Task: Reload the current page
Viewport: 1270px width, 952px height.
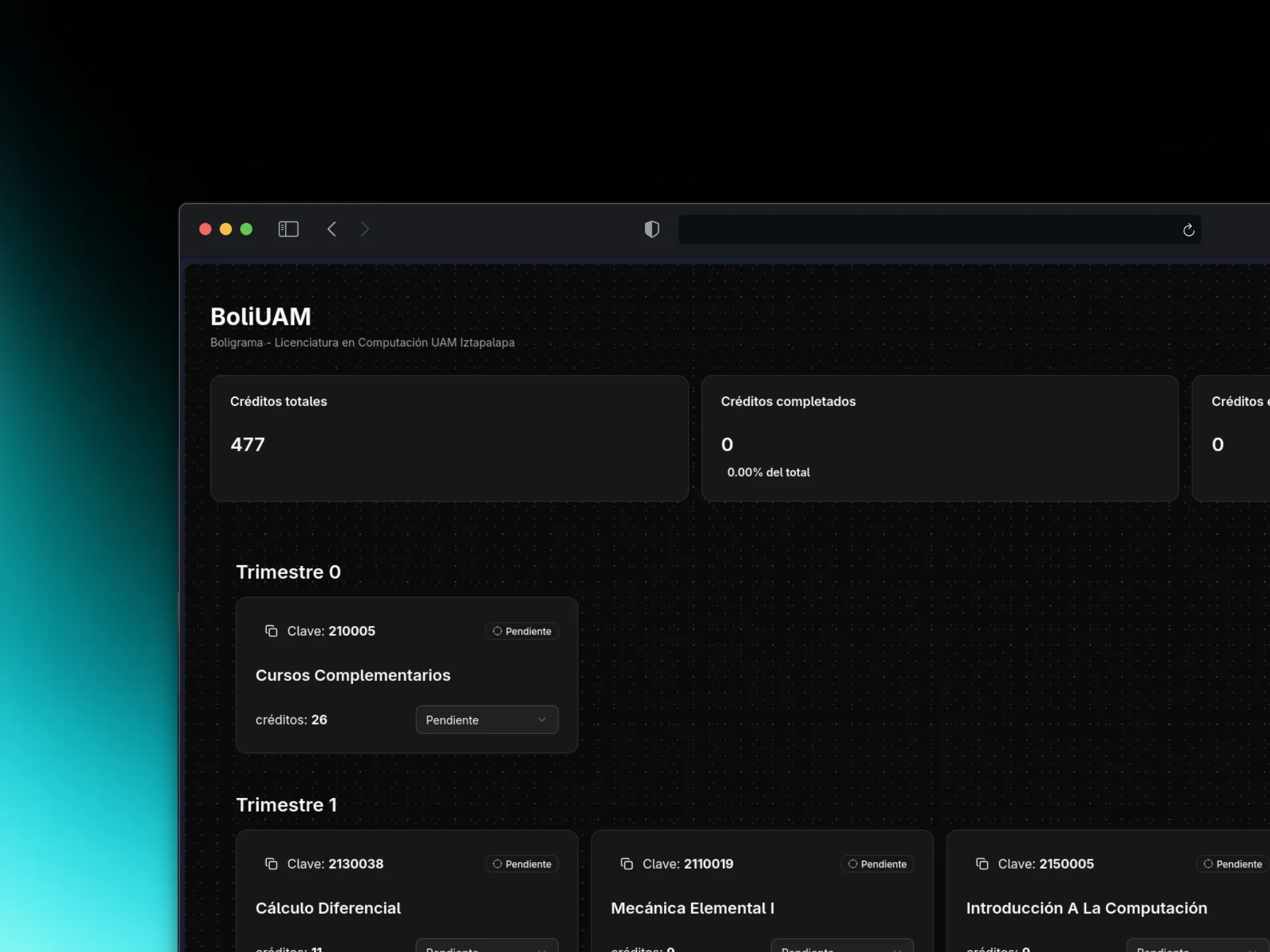Action: [1188, 230]
